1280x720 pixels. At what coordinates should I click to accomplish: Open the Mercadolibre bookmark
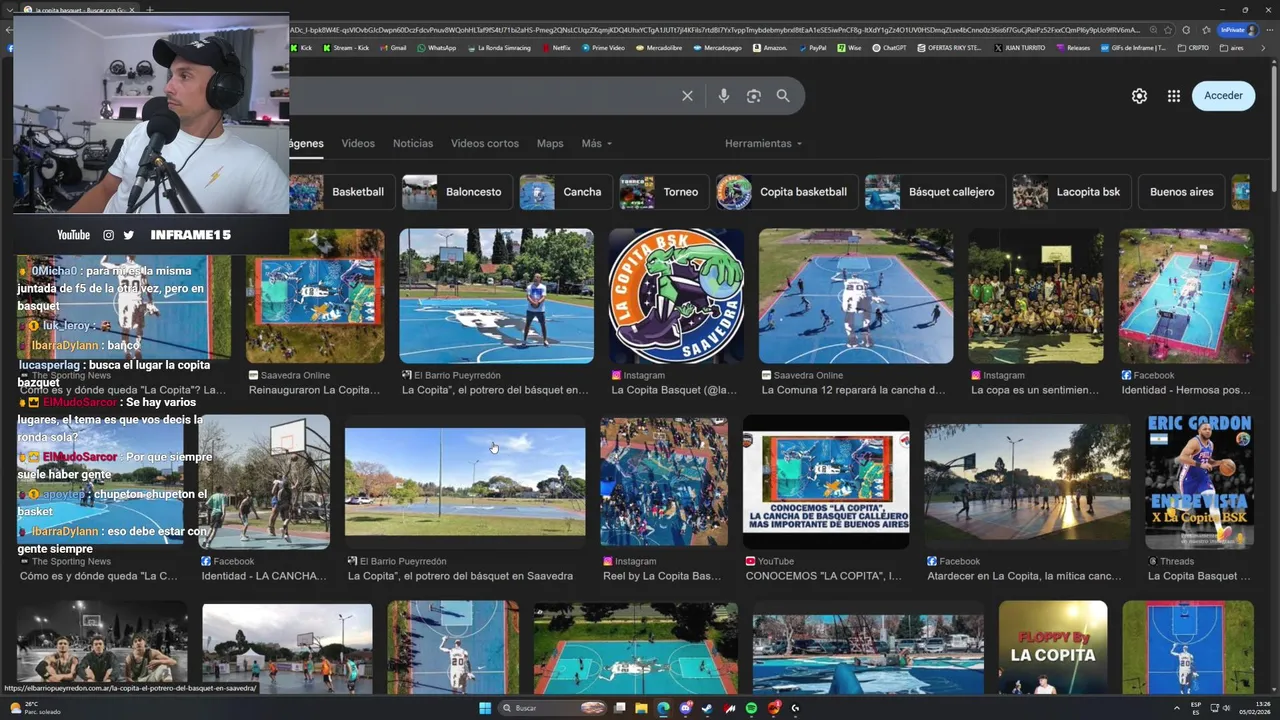click(657, 48)
